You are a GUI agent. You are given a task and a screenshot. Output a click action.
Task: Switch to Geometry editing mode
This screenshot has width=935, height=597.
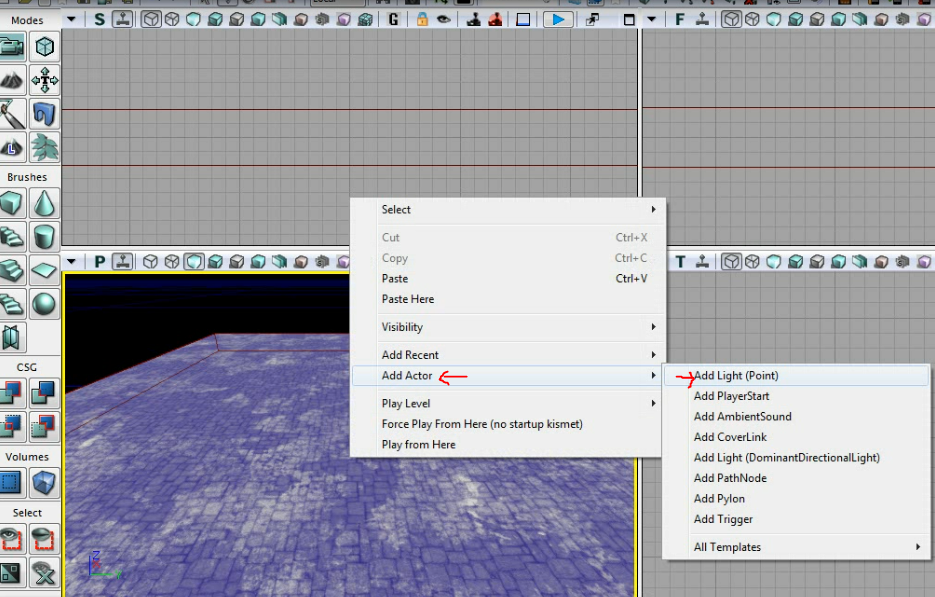coord(45,47)
